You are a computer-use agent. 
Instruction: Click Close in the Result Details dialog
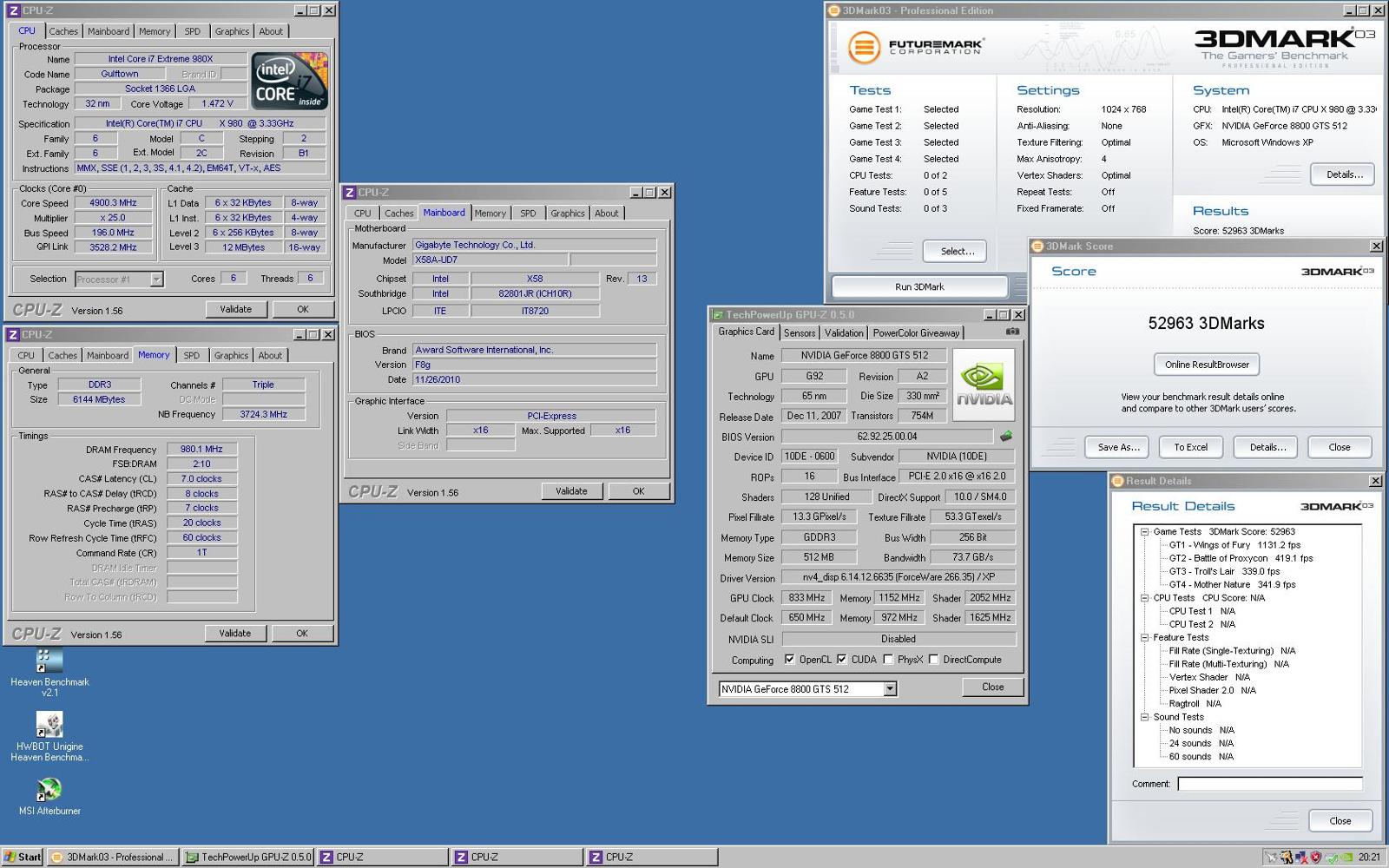[x=1340, y=820]
